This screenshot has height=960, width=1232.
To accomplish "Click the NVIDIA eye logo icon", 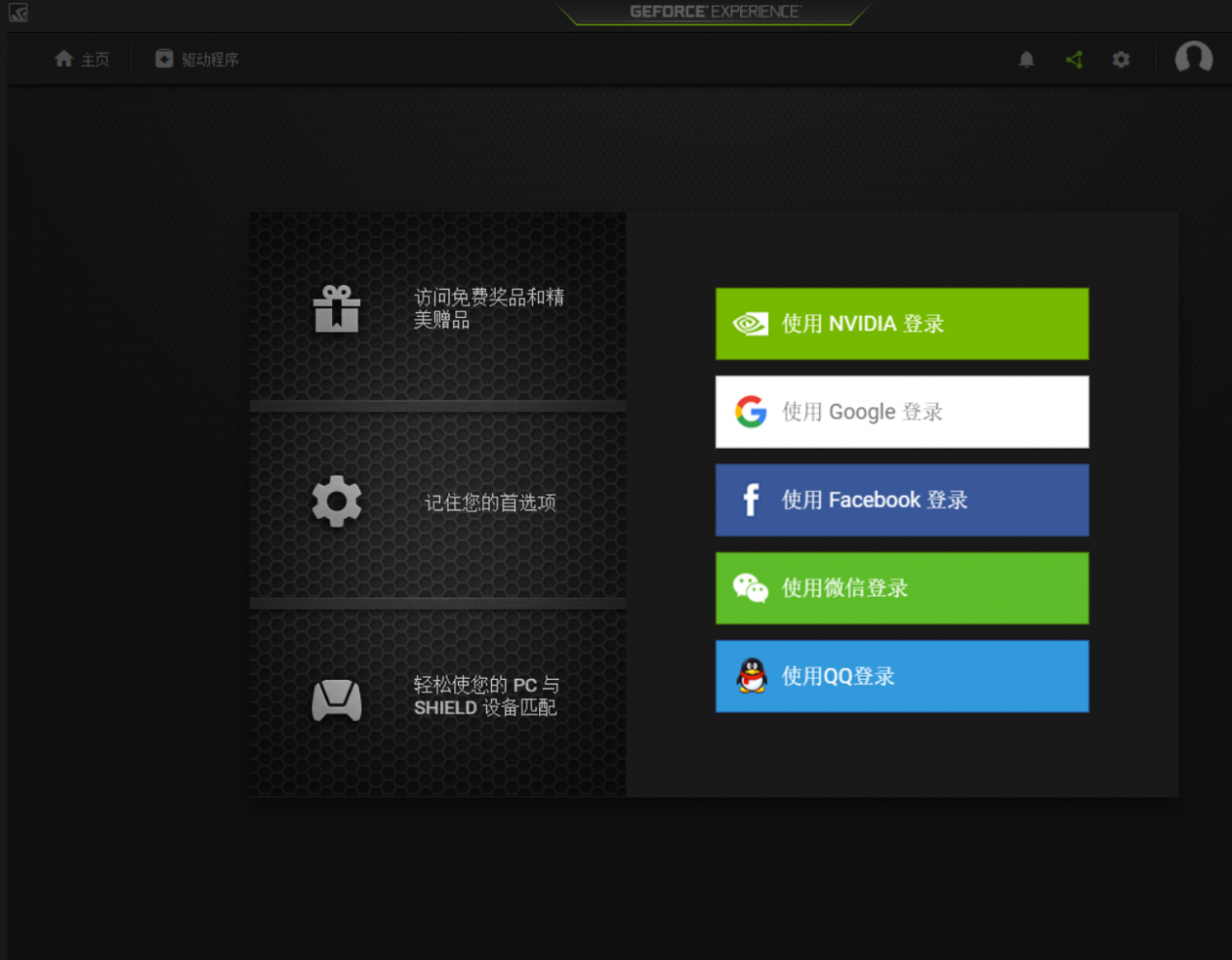I will (x=751, y=324).
